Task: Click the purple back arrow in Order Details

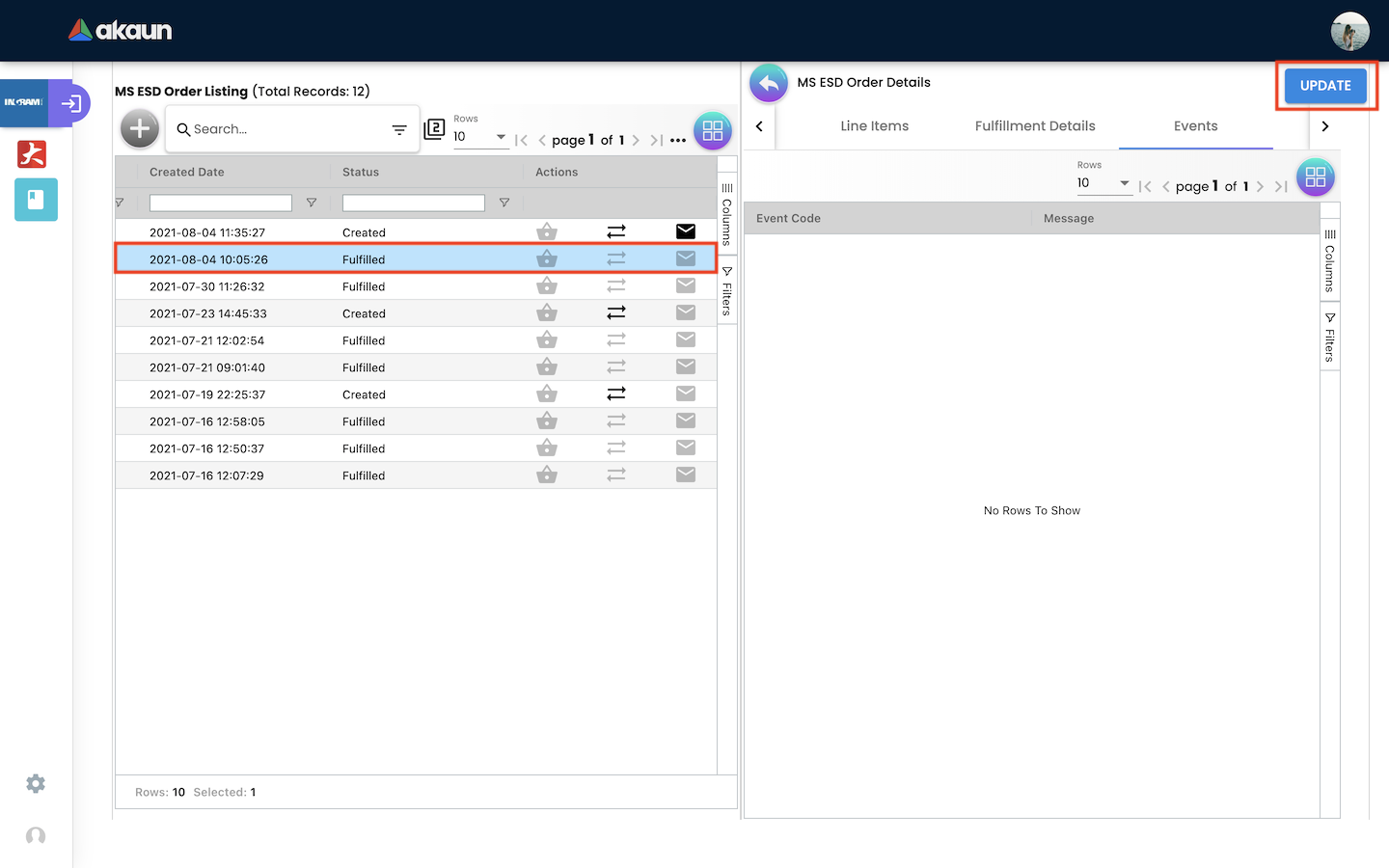Action: pyautogui.click(x=769, y=84)
